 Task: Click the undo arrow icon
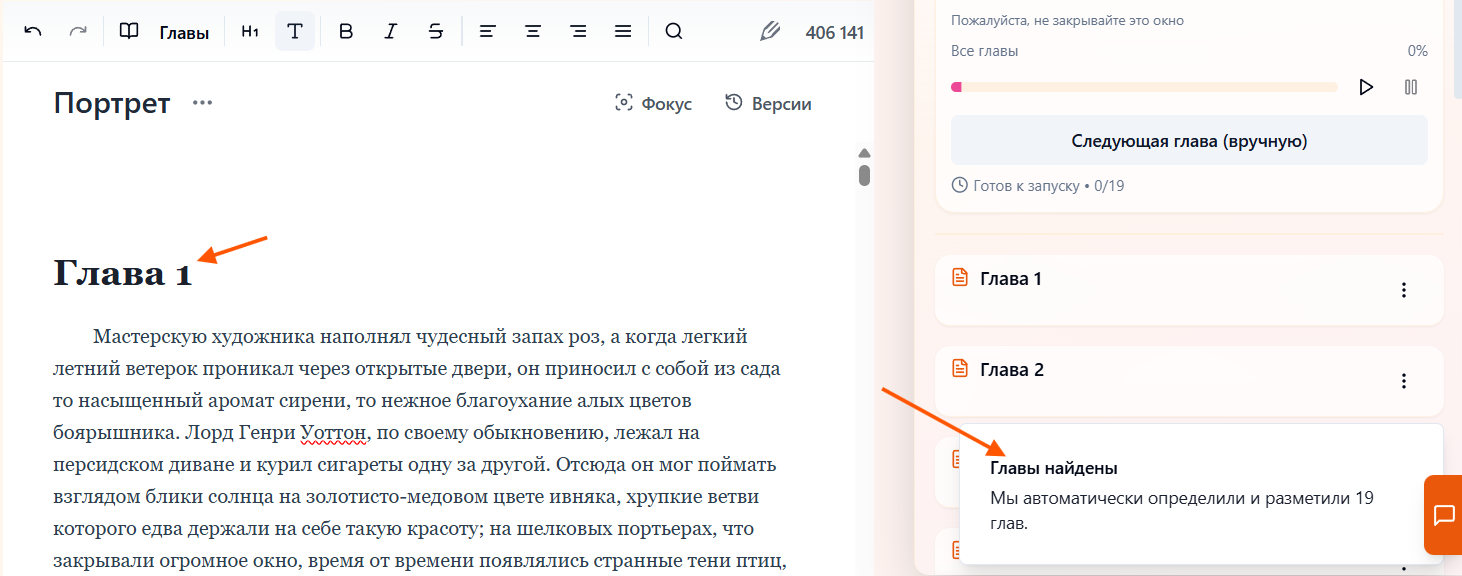pos(33,31)
